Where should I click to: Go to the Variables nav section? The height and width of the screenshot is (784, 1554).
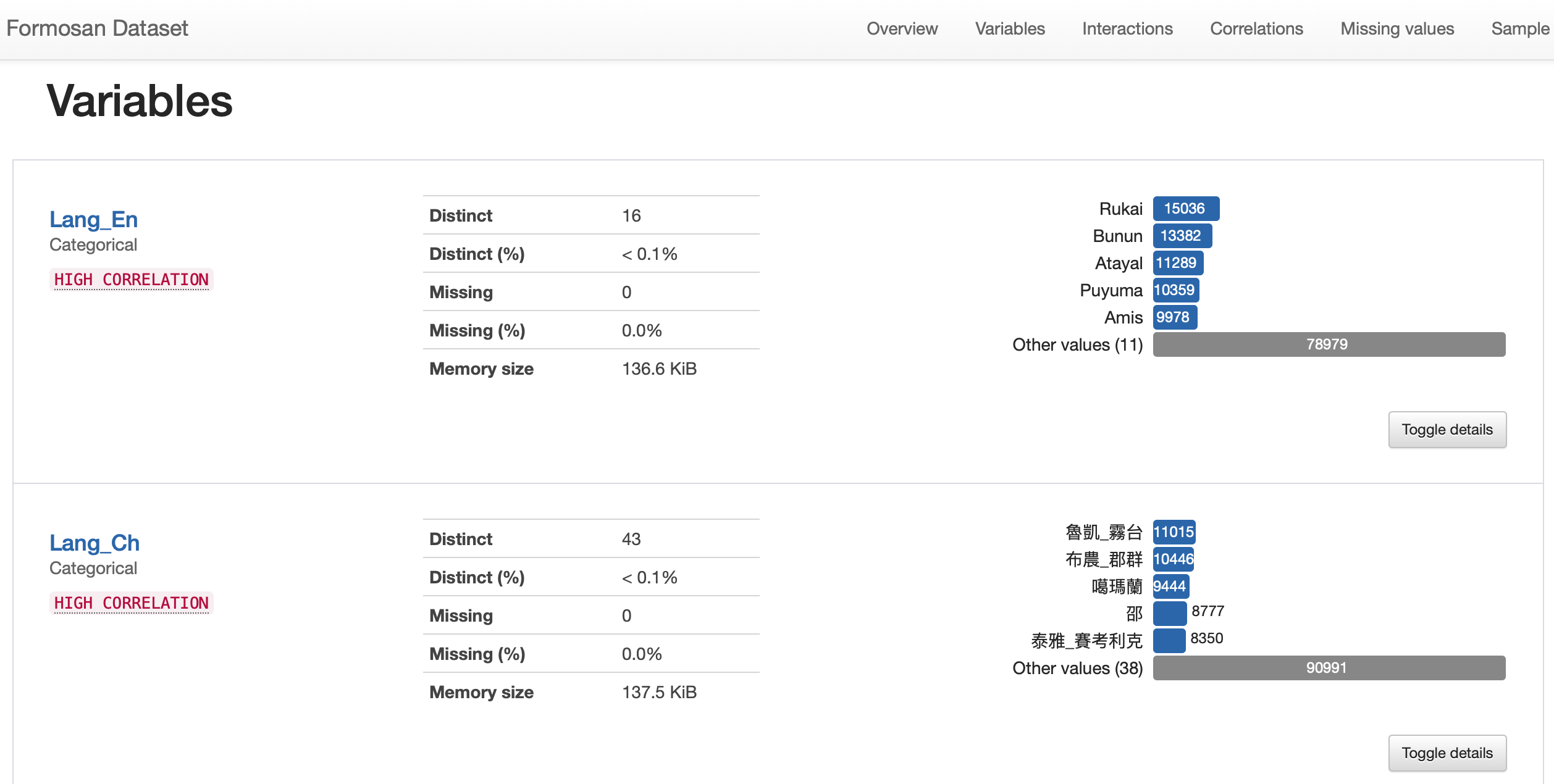point(1010,28)
